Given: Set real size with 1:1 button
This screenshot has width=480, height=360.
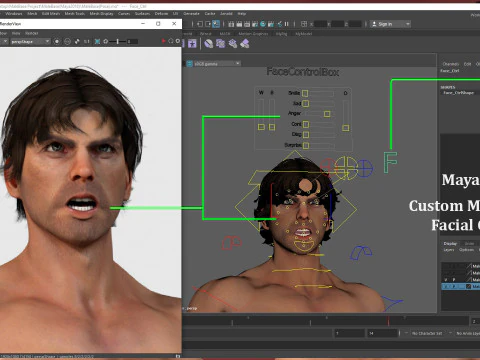Looking at the screenshot, I should (87, 41).
